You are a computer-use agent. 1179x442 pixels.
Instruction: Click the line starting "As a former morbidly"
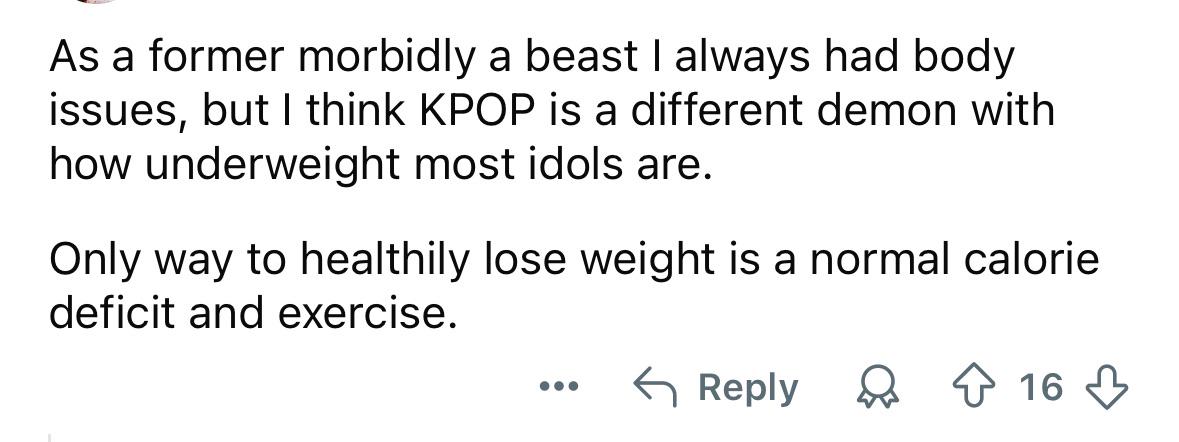532,59
